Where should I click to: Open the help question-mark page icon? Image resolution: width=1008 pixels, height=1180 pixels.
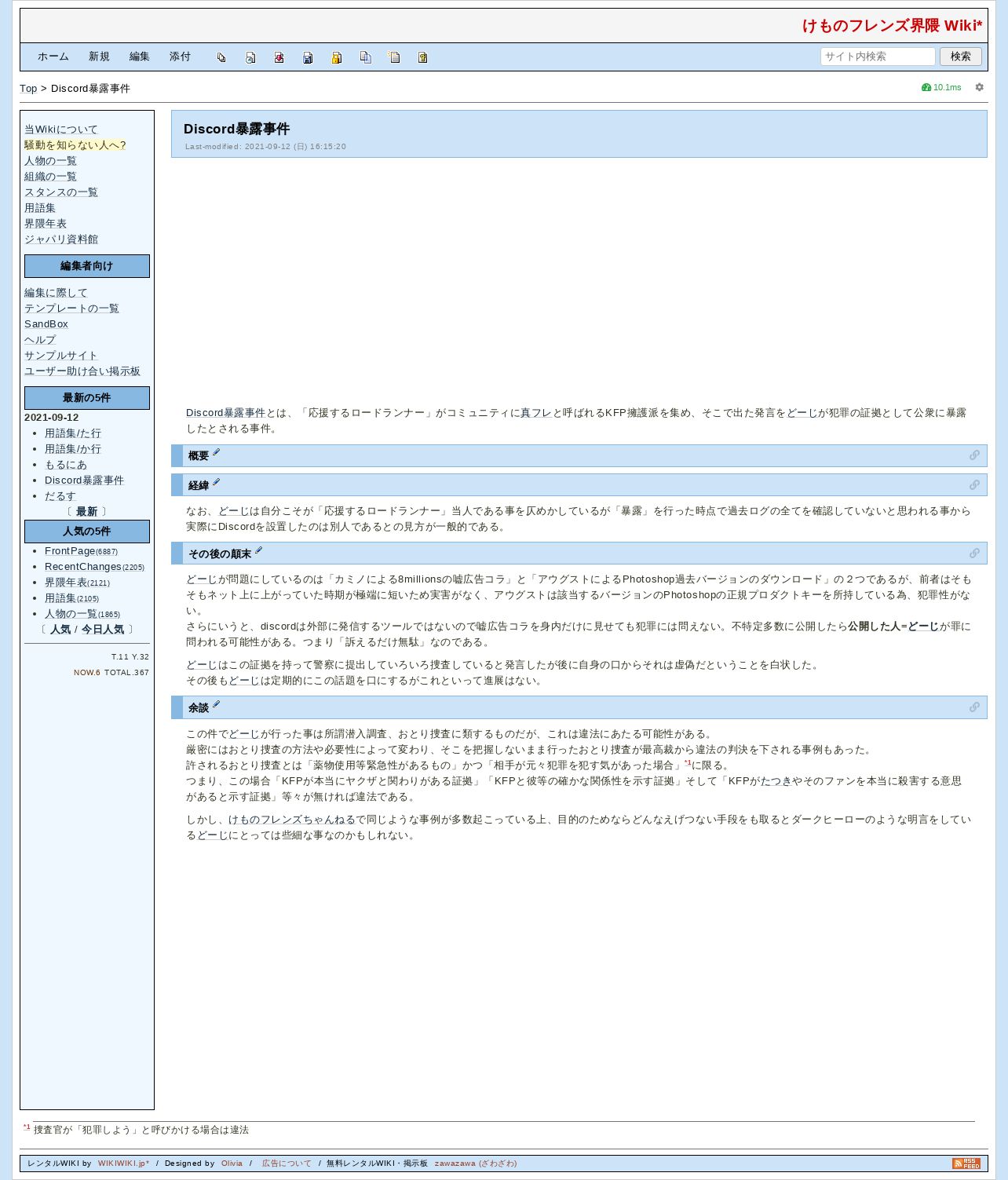pos(422,57)
